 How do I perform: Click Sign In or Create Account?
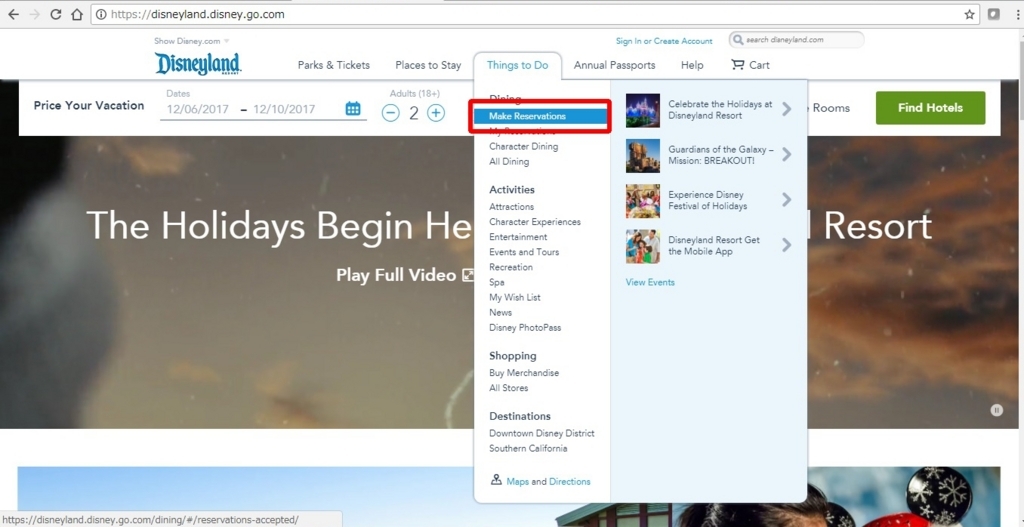pos(664,40)
